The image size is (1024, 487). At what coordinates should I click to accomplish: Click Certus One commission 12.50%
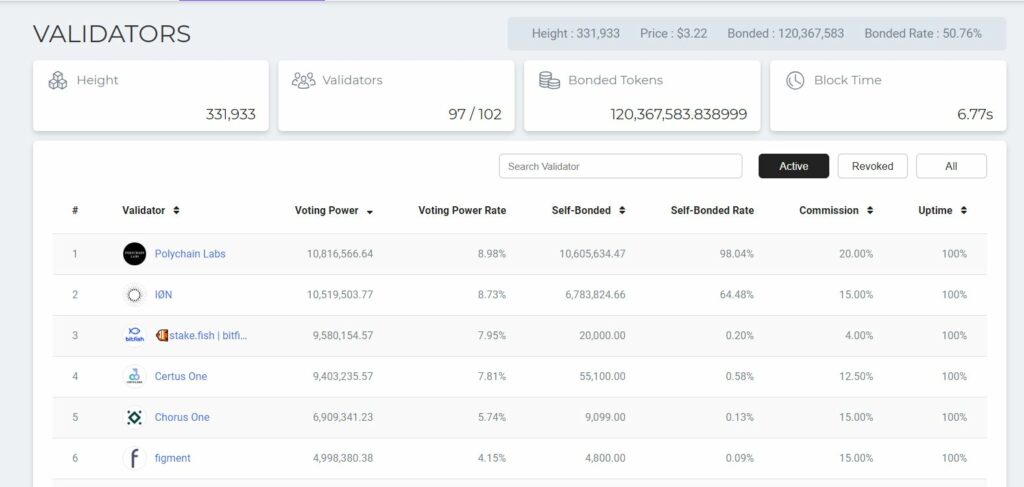tap(856, 377)
